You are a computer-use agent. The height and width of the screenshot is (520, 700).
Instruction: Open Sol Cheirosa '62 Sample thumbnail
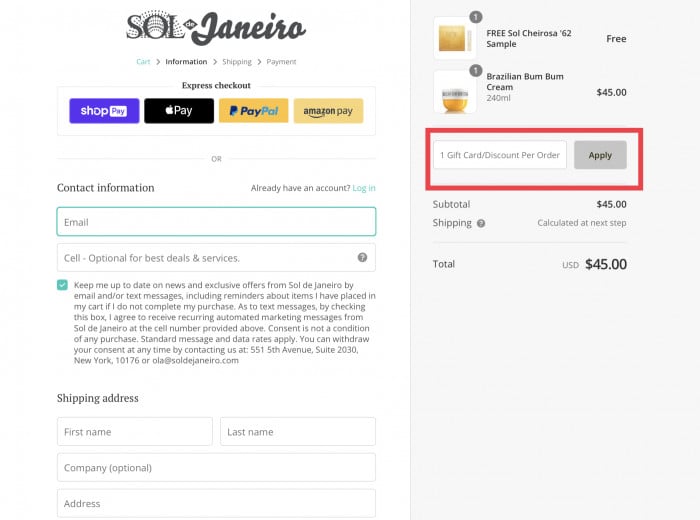454,38
